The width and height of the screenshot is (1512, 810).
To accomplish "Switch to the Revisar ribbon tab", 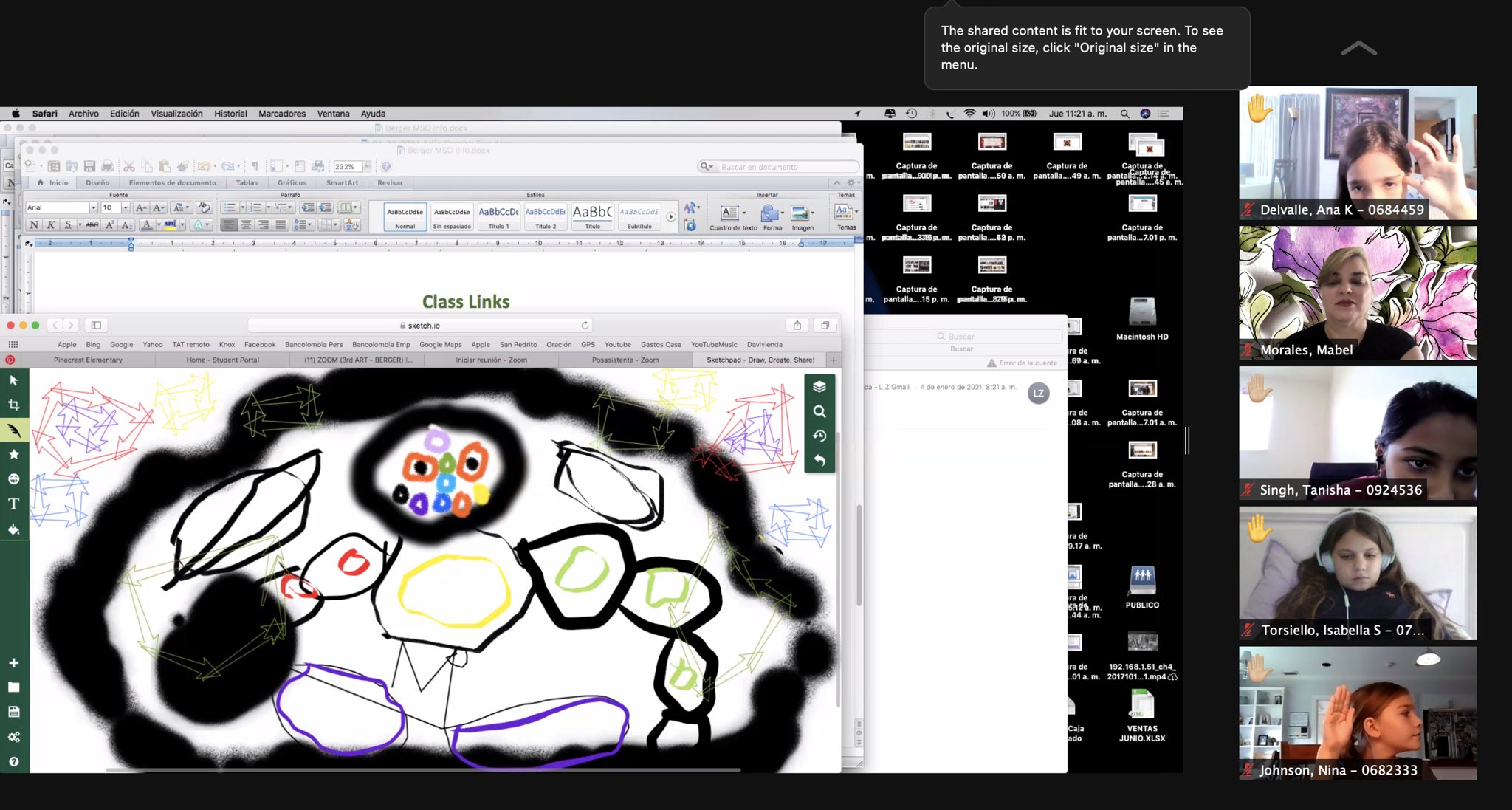I will pyautogui.click(x=390, y=182).
